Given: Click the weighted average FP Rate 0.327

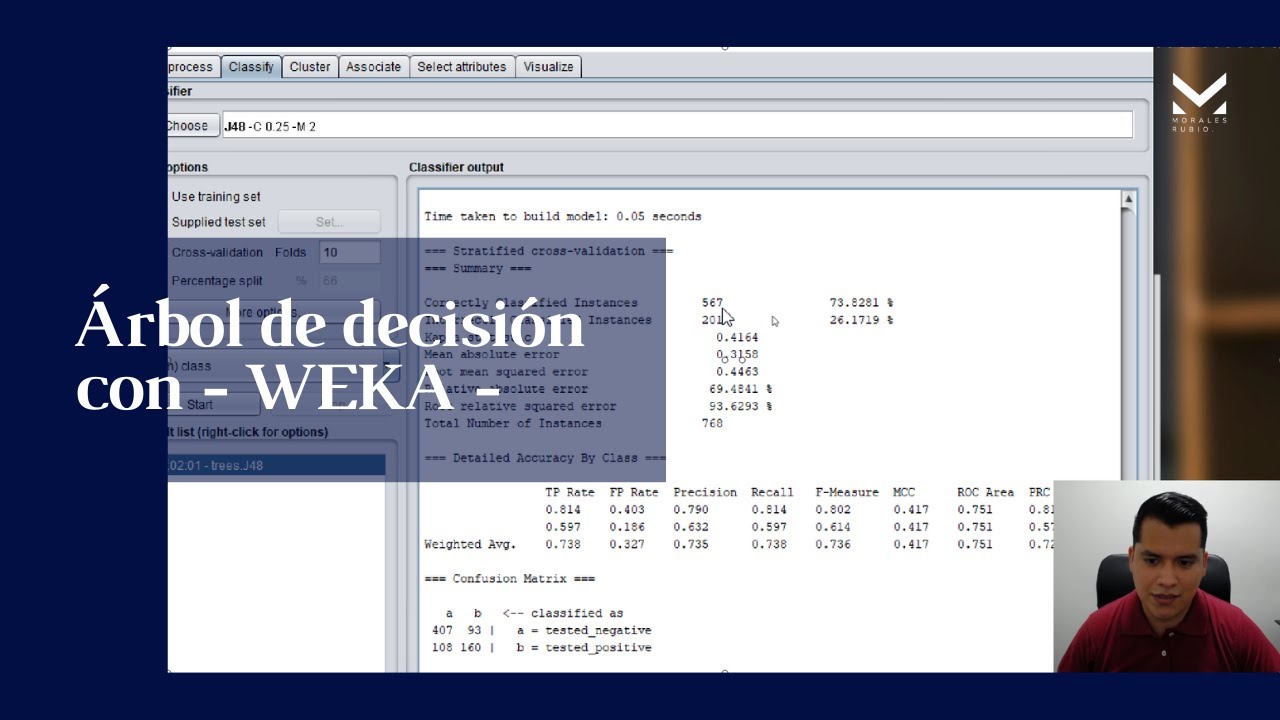Looking at the screenshot, I should (x=627, y=544).
